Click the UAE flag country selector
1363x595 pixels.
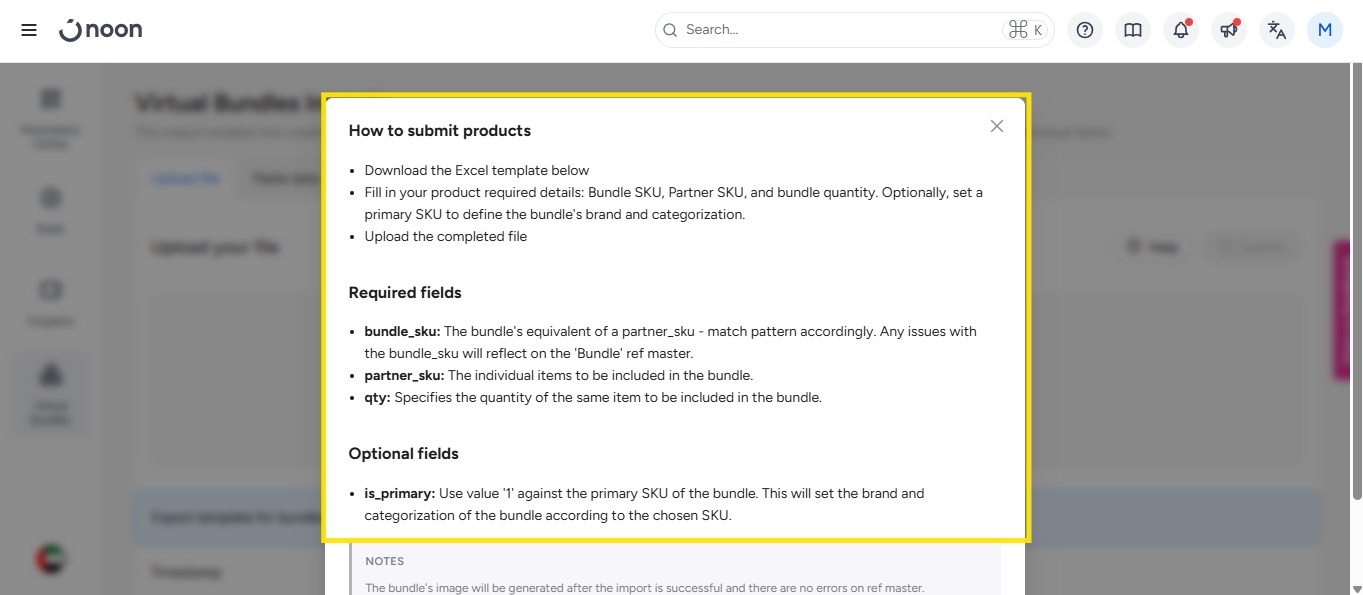[50, 558]
